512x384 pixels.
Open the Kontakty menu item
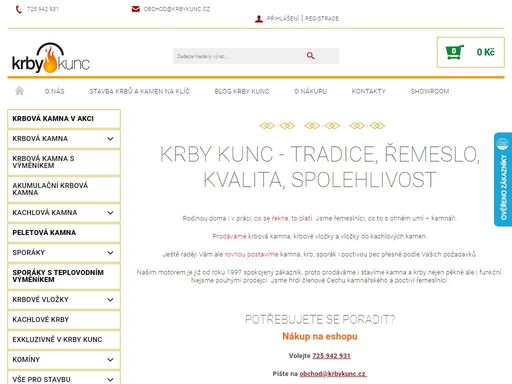[369, 91]
